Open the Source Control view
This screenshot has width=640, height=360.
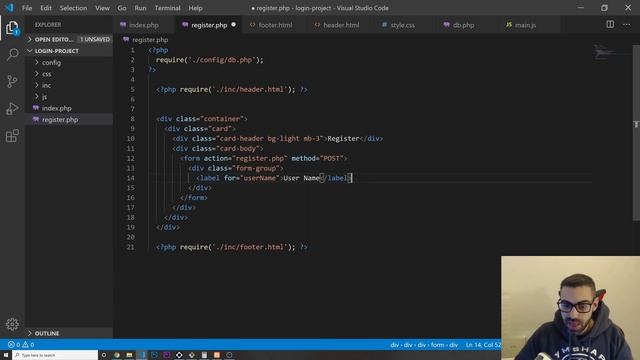click(12, 81)
